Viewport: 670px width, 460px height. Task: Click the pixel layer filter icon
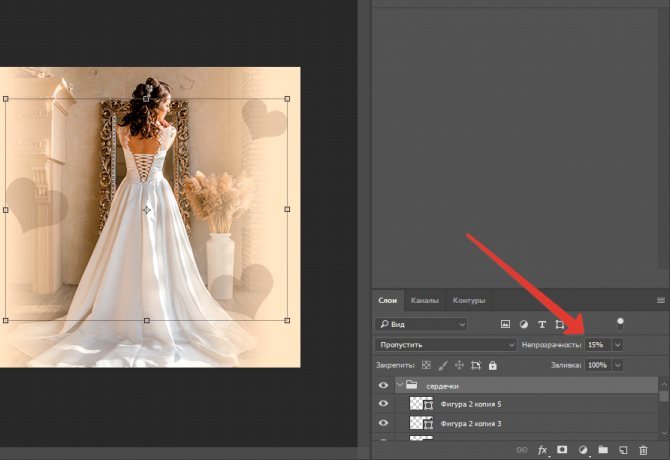[505, 324]
